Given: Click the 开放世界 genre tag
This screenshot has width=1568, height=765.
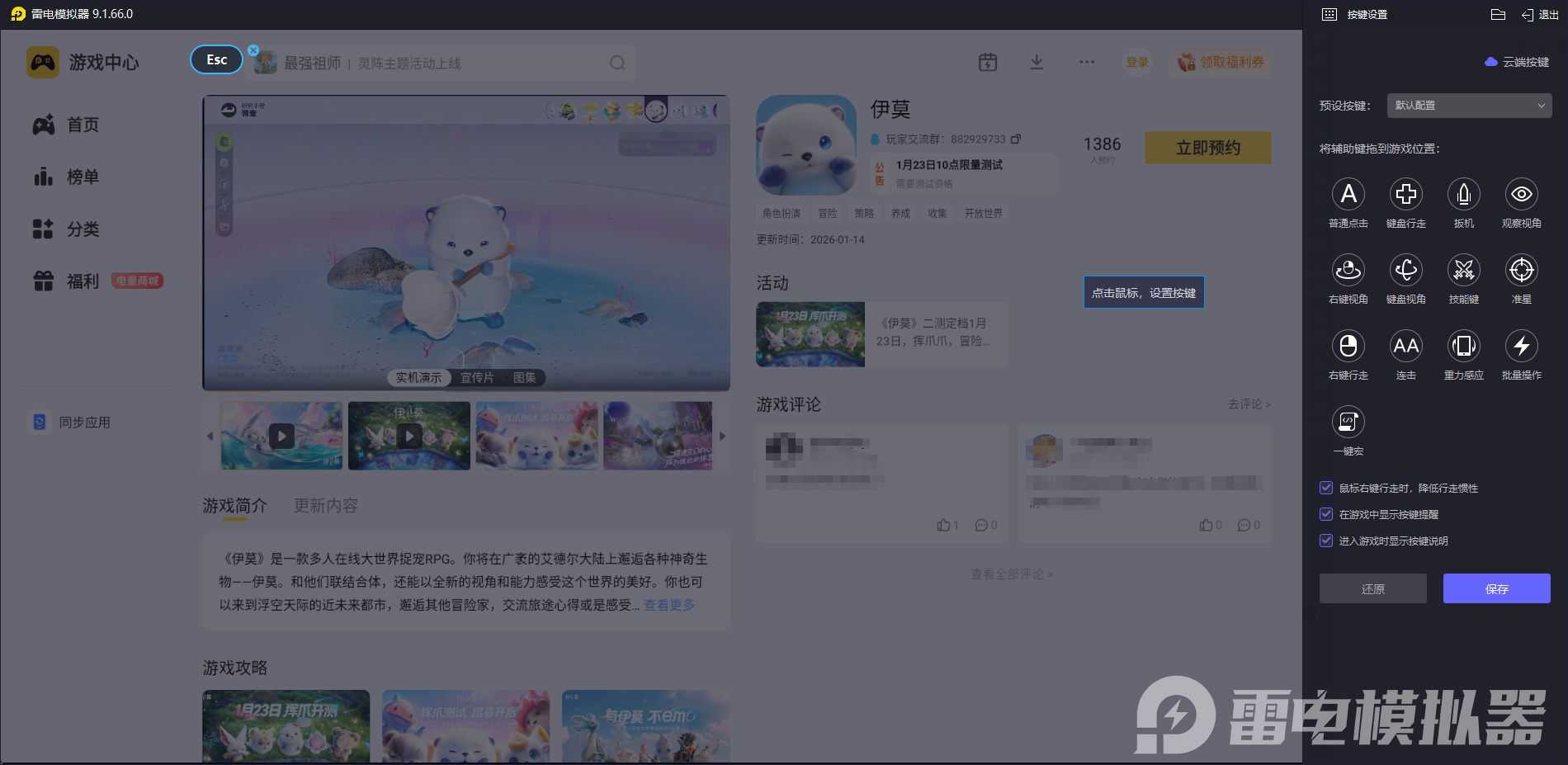Looking at the screenshot, I should click(x=984, y=213).
